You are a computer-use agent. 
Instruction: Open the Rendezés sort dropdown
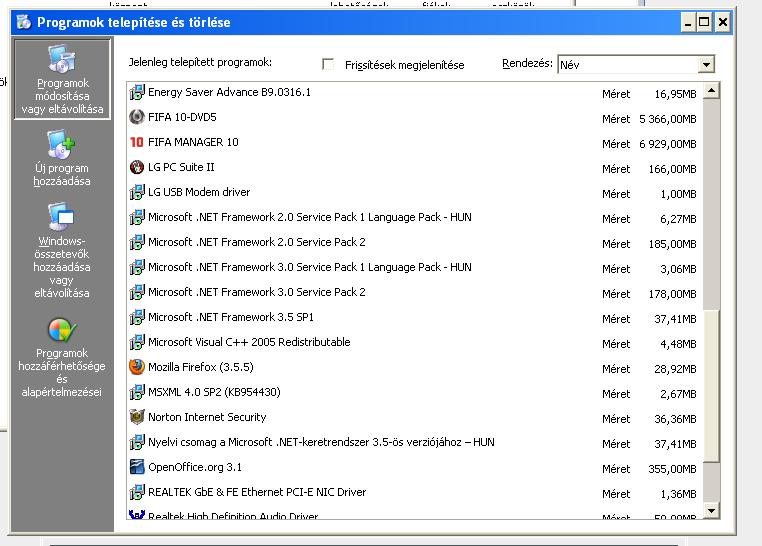[706, 64]
